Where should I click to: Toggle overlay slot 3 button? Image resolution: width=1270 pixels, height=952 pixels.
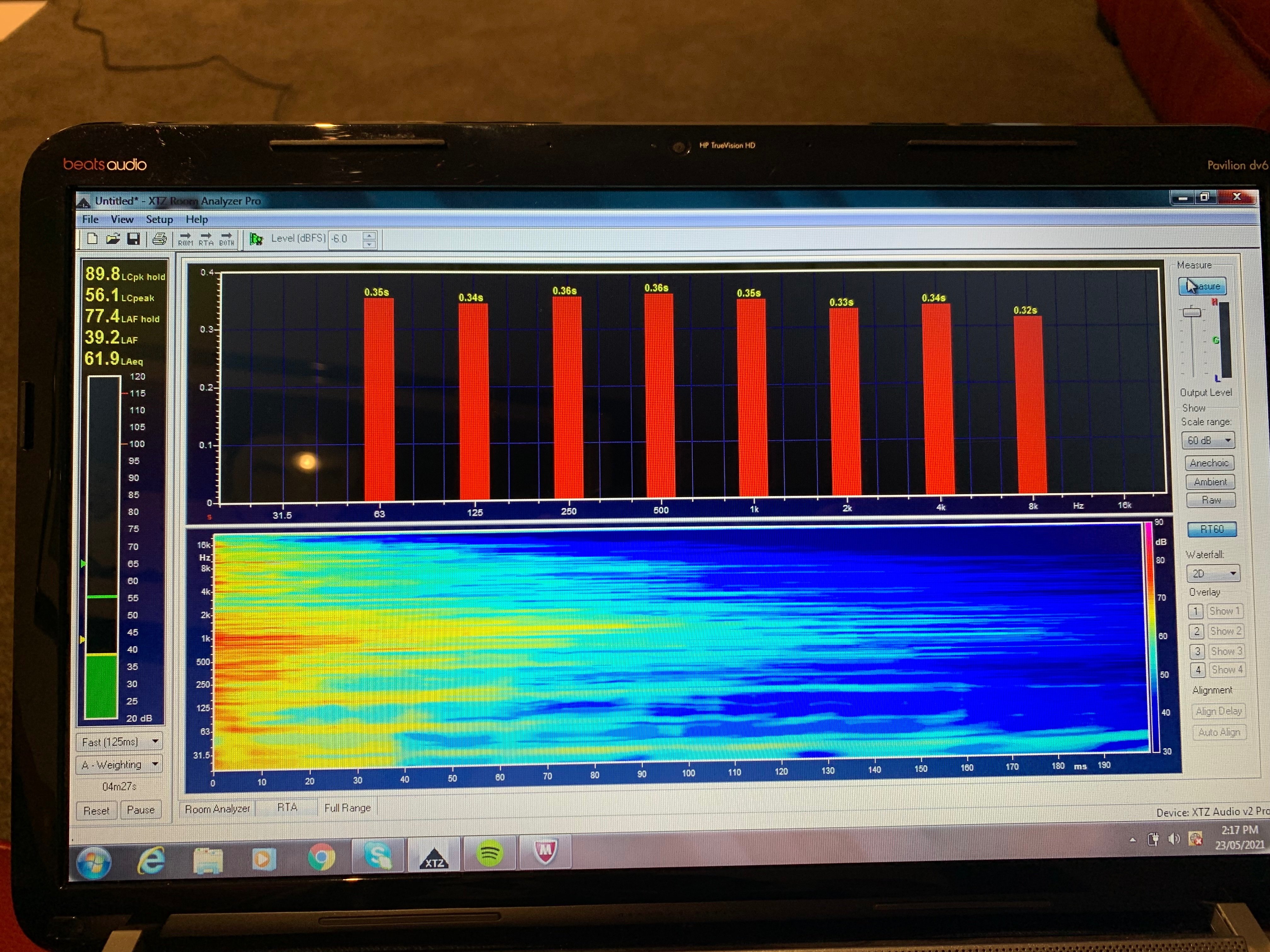(x=1197, y=651)
